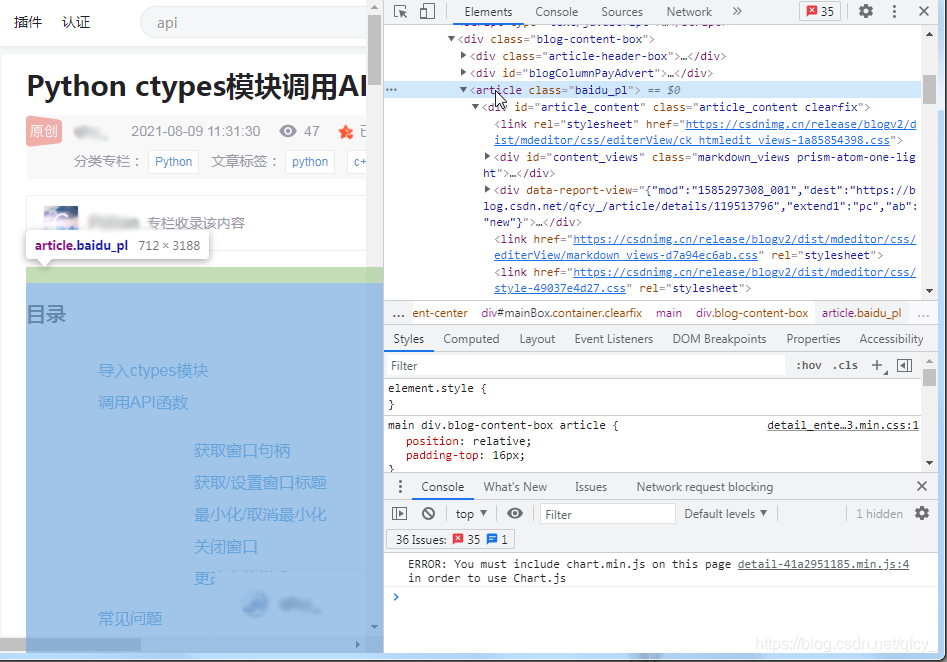Open the 35 errors badge
The height and width of the screenshot is (662, 947).
[x=820, y=11]
